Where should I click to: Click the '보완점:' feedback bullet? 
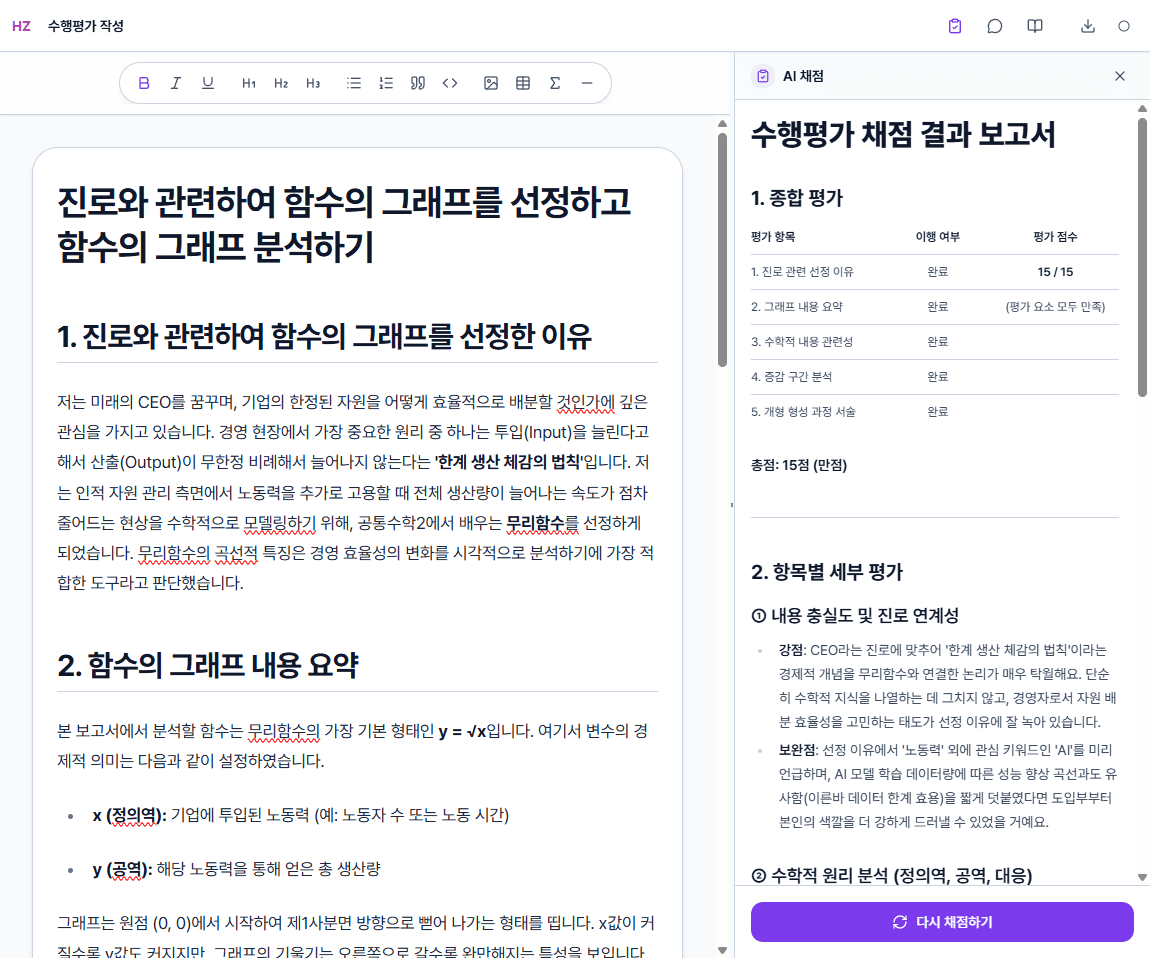click(948, 786)
